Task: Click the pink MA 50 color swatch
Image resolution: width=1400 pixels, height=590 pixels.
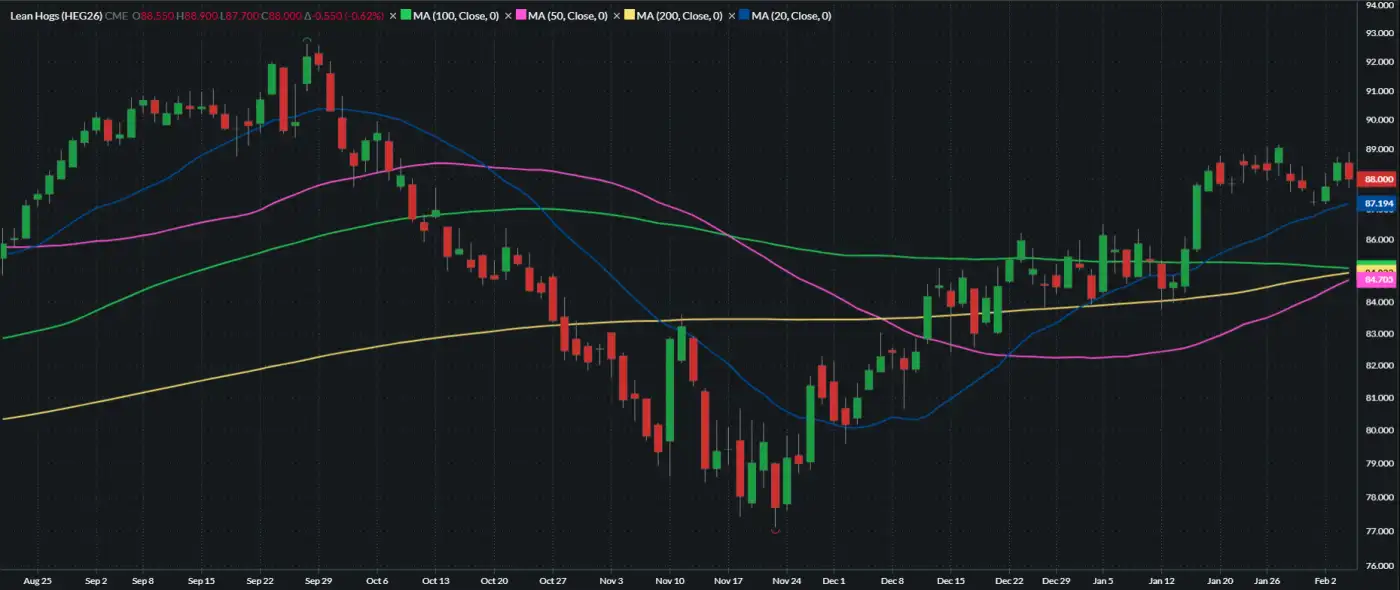Action: pyautogui.click(x=522, y=16)
